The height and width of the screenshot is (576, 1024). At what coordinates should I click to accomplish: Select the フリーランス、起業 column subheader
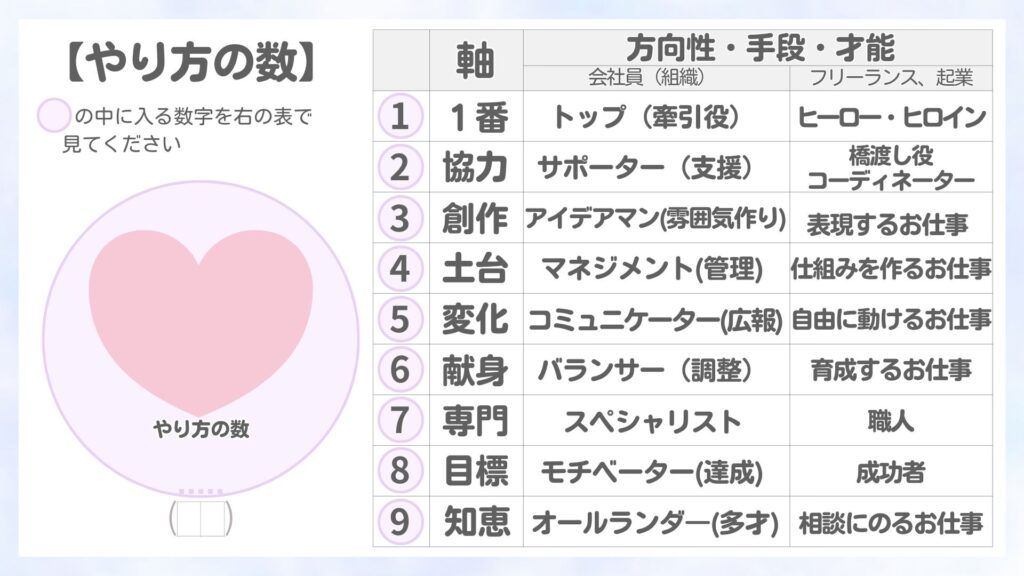click(x=890, y=78)
